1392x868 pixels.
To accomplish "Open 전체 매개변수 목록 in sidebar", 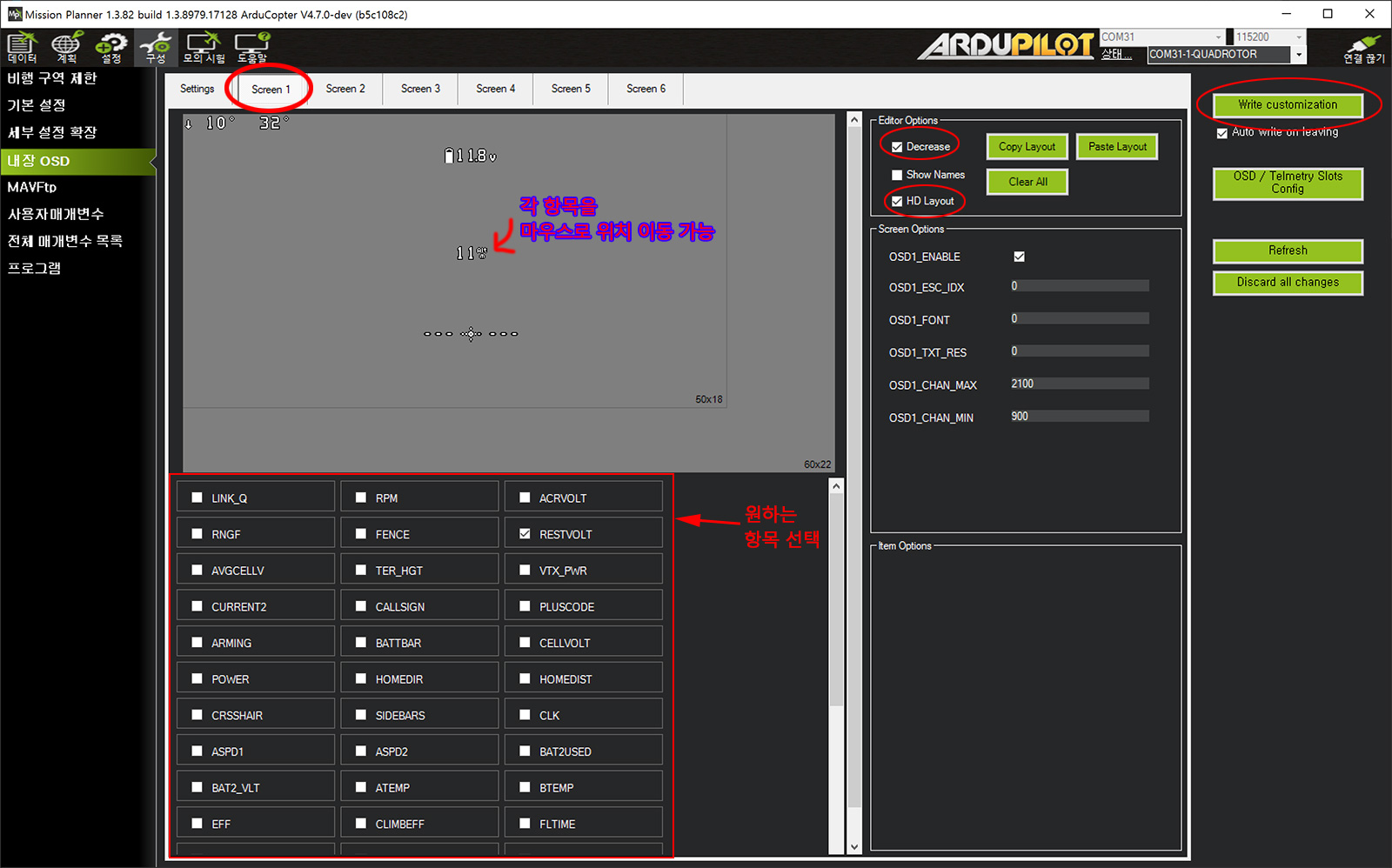I will 65,241.
